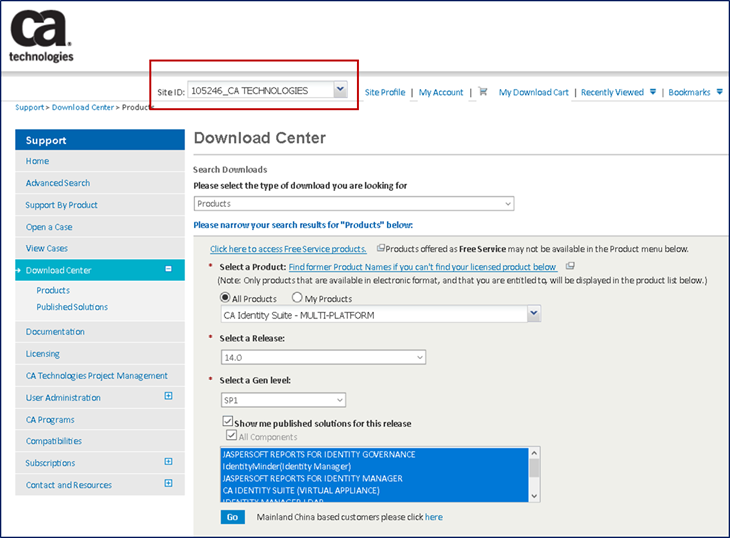Open the Gen level SP1 dropdown

(x=283, y=400)
